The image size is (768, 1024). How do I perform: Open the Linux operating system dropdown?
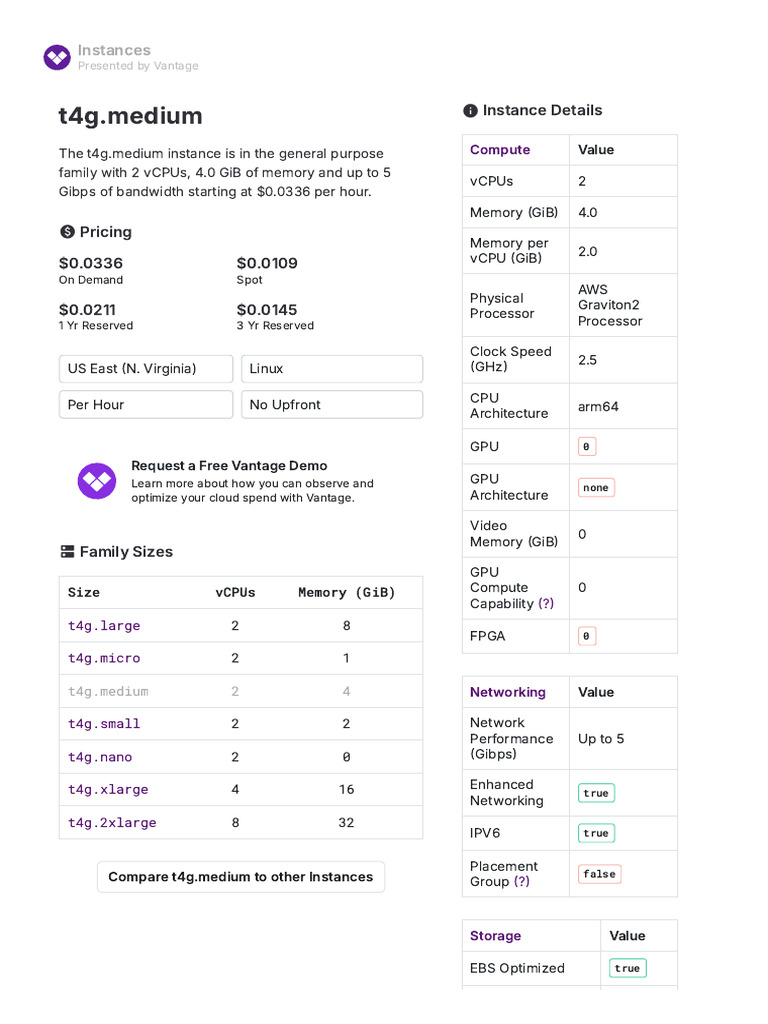332,369
